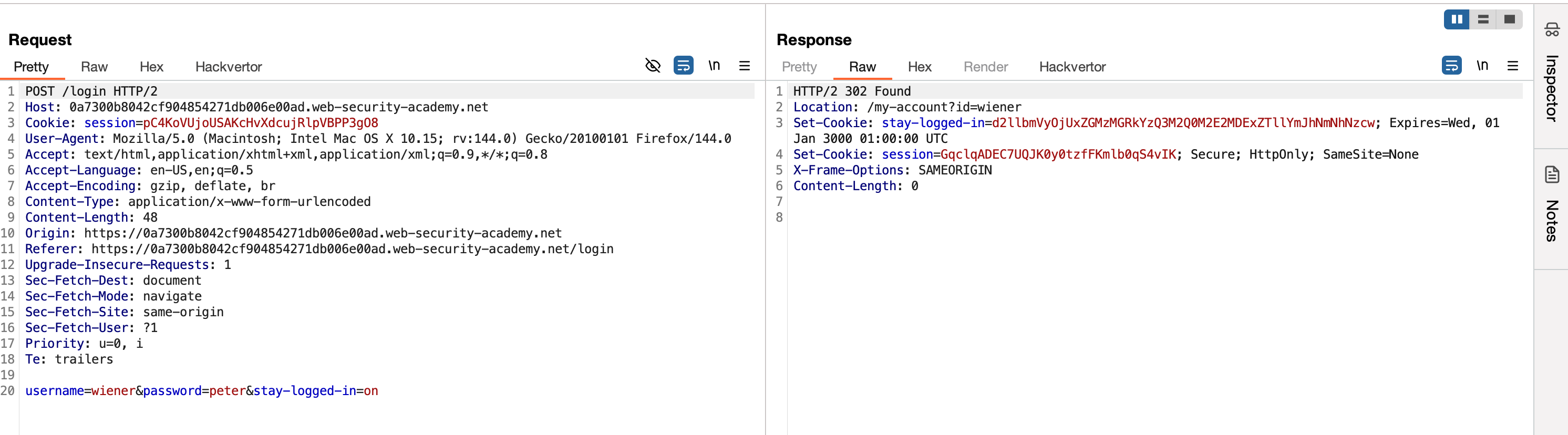Viewport: 1568px width, 435px height.
Task: Select combined tabbed layout view
Action: [x=1509, y=19]
